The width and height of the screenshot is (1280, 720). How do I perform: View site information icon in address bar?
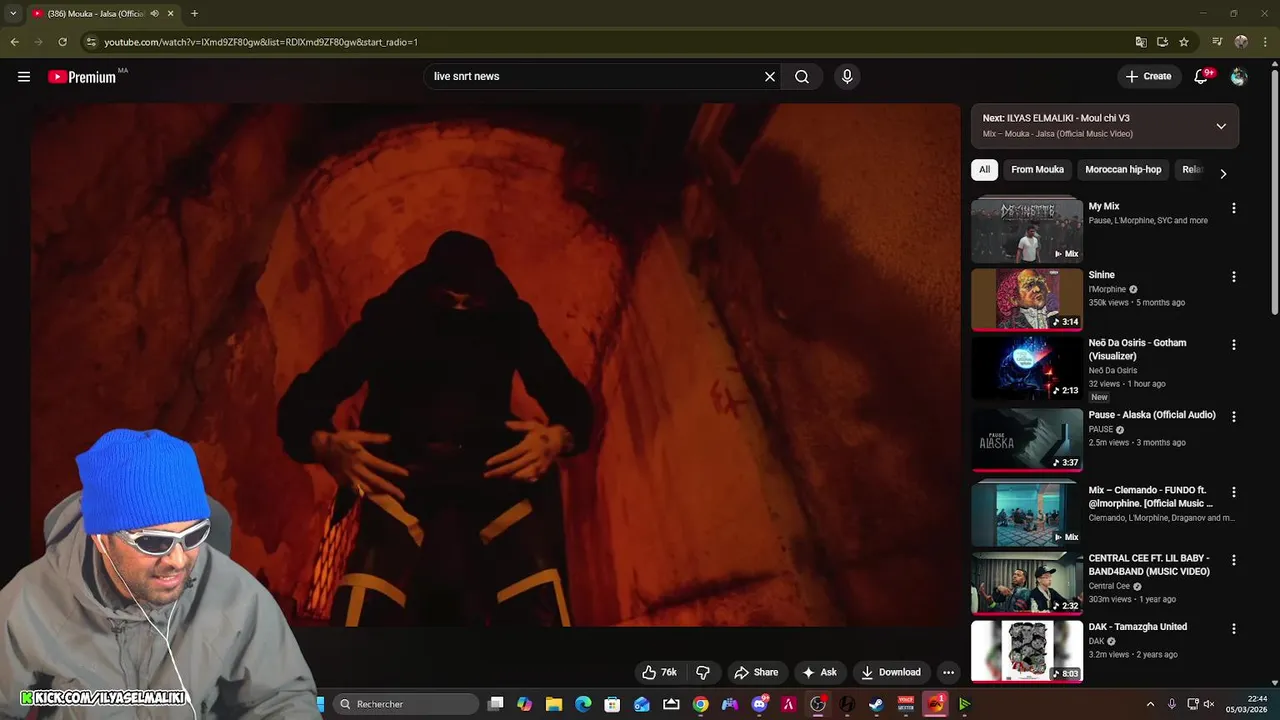pos(91,42)
